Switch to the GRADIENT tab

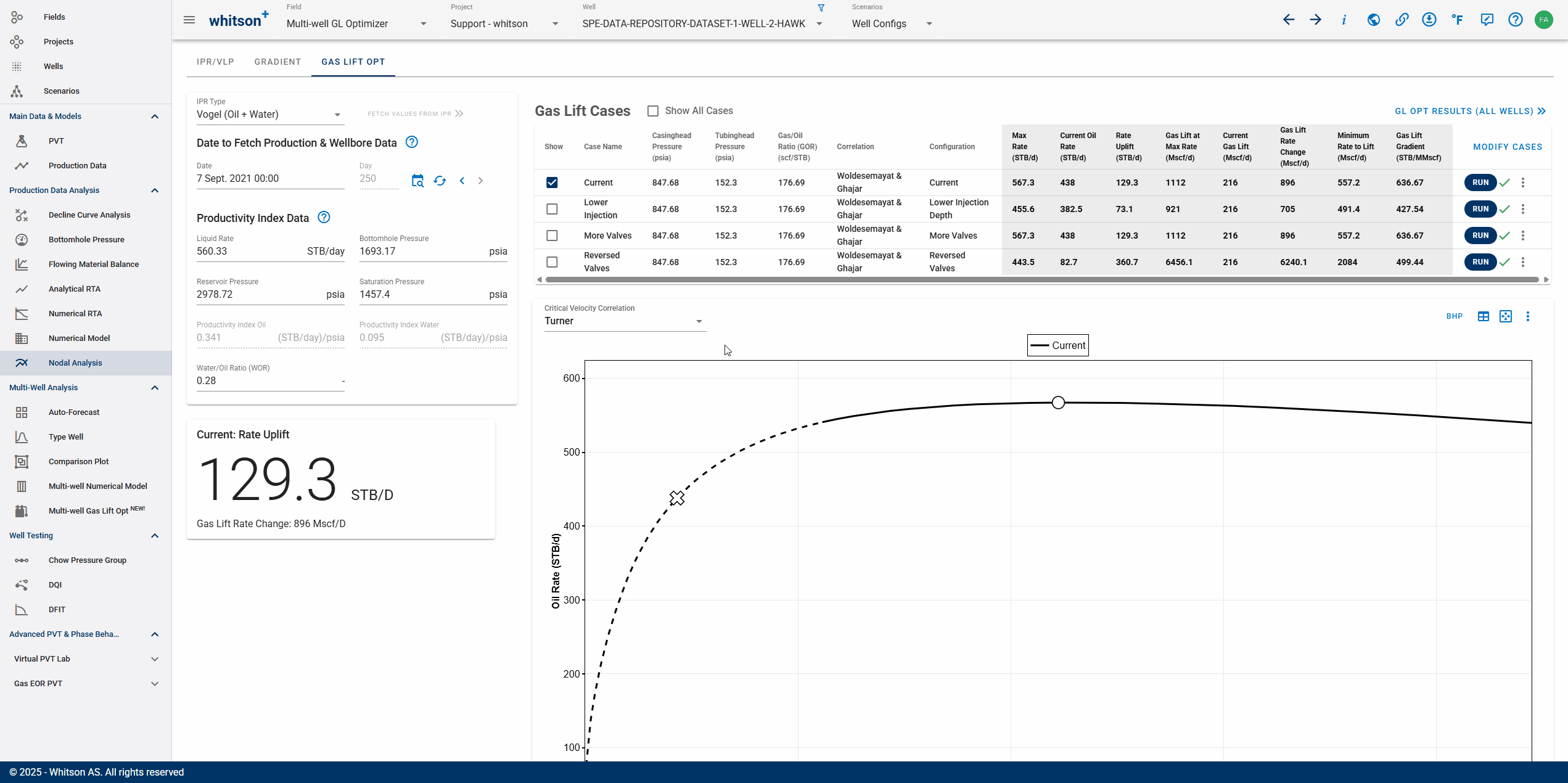(x=277, y=62)
